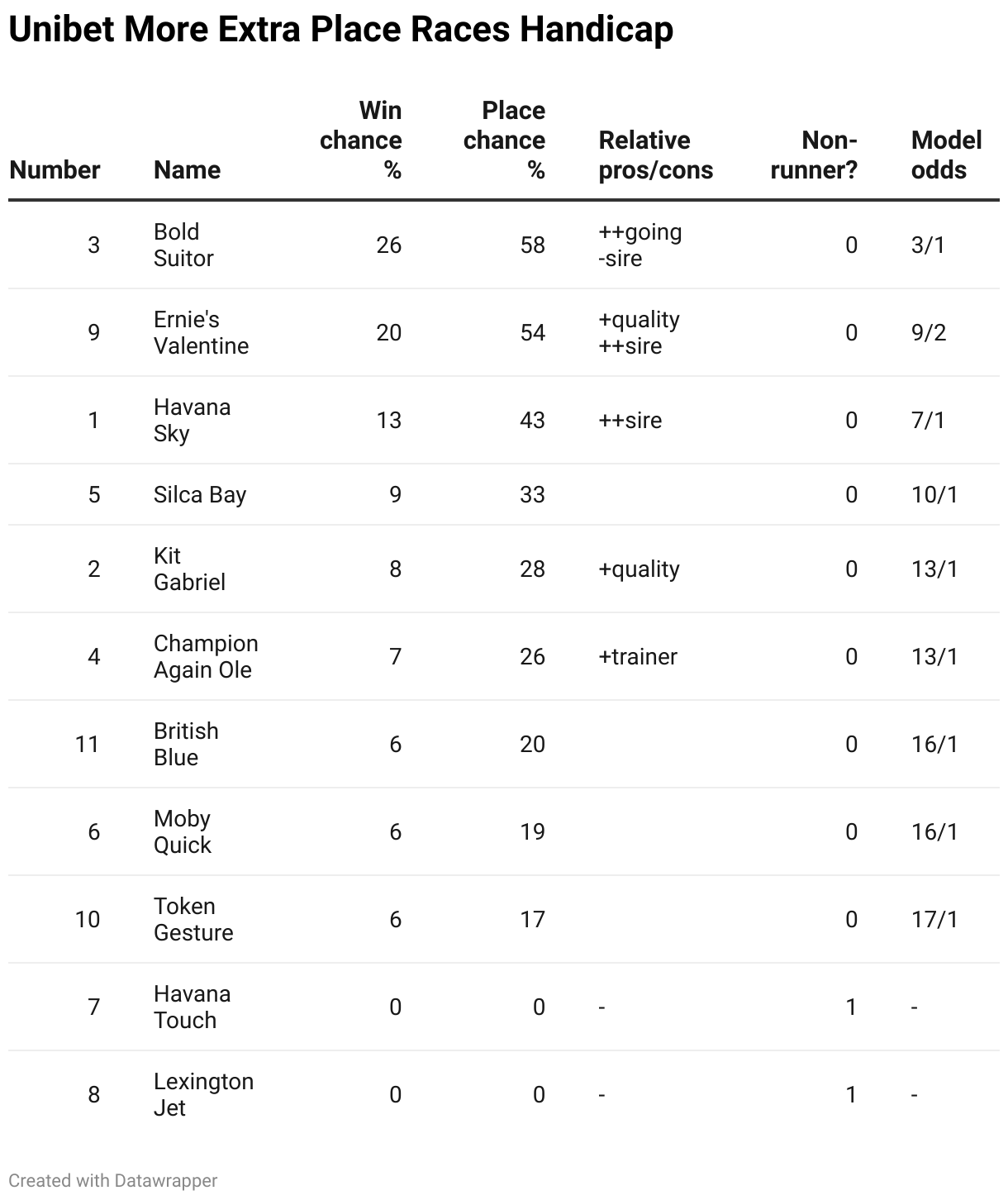Click the Moby Quick name cell
Image resolution: width=1008 pixels, height=1200 pixels.
183,831
